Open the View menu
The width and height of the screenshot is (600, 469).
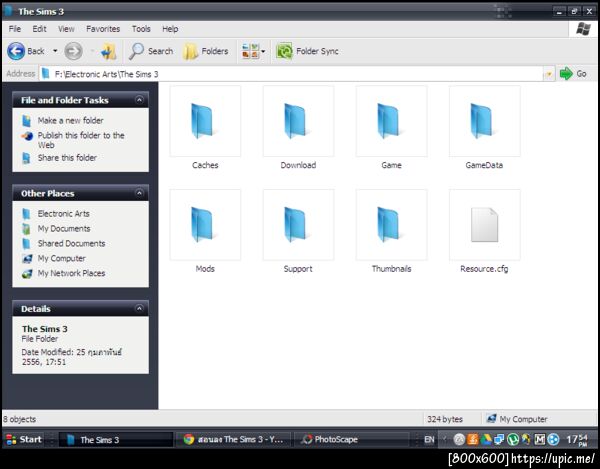[66, 29]
